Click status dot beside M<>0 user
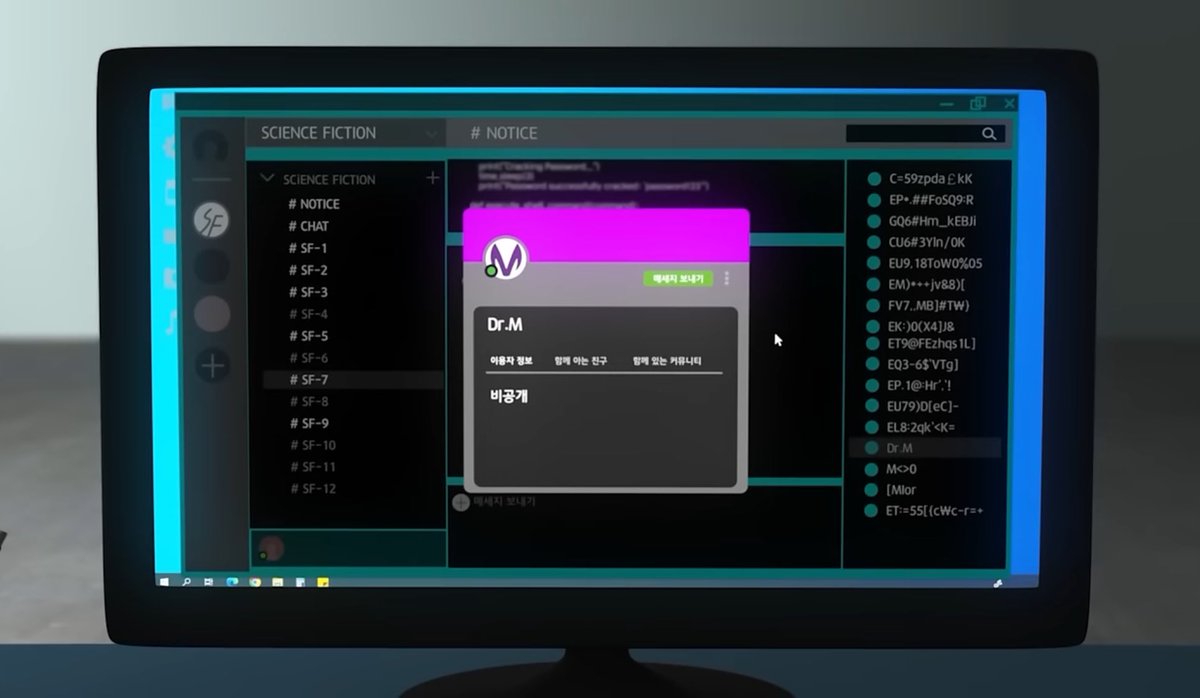Screen dimensions: 1200x698 click(x=871, y=469)
